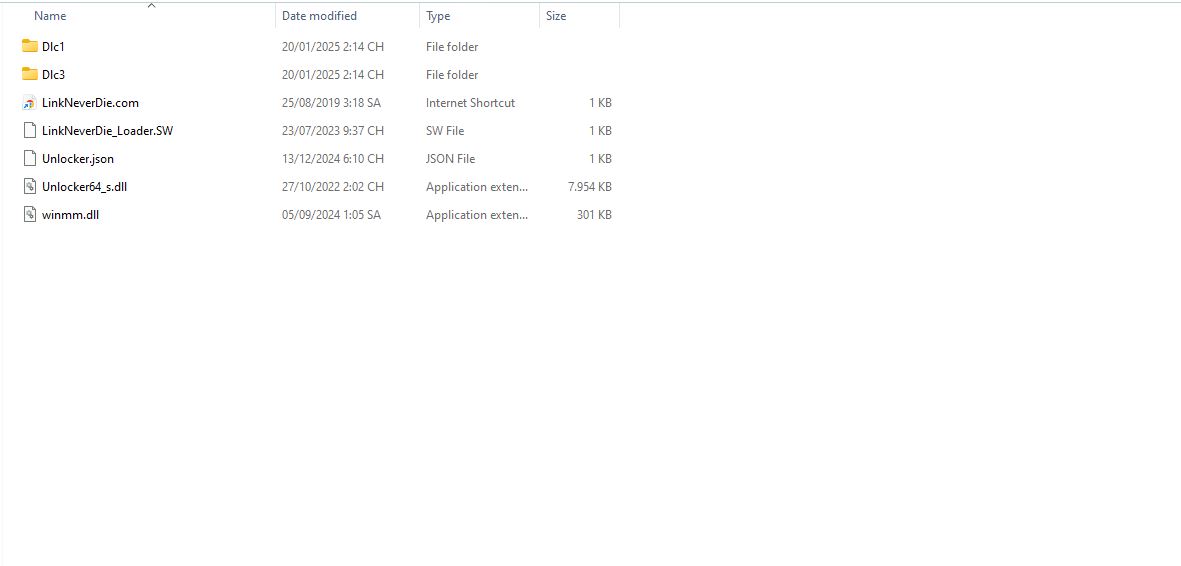Click the date 25/08/2019 3:18 SA
The image size is (1181, 566).
click(x=331, y=102)
